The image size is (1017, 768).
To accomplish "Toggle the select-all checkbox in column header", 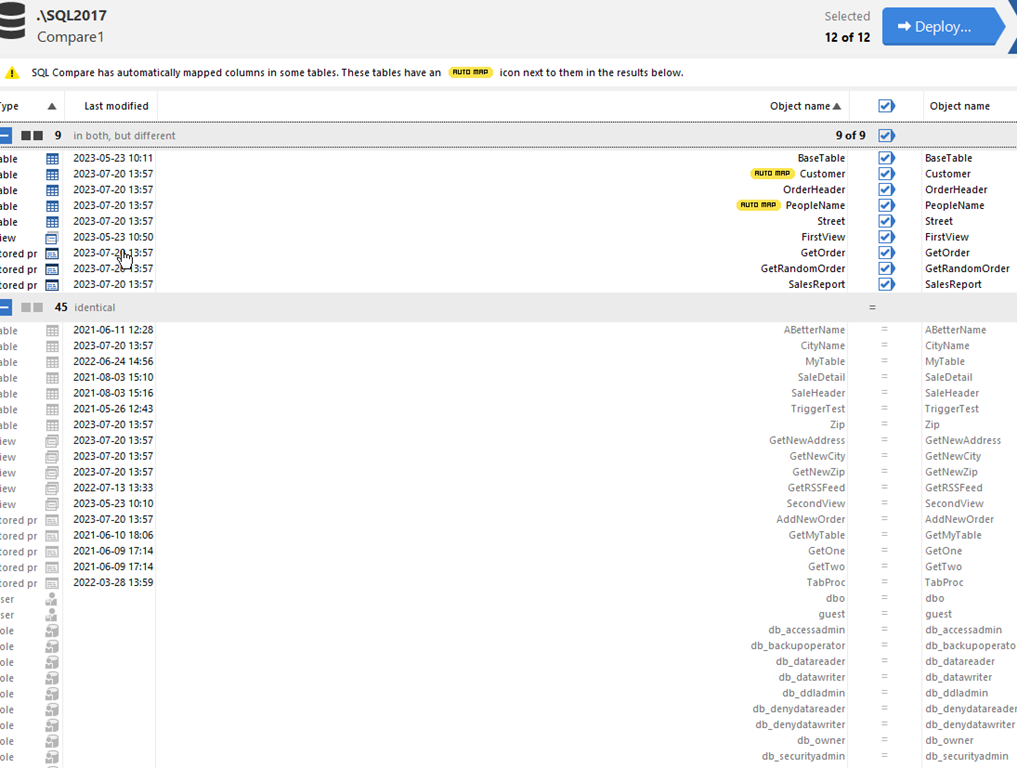I will click(886, 106).
